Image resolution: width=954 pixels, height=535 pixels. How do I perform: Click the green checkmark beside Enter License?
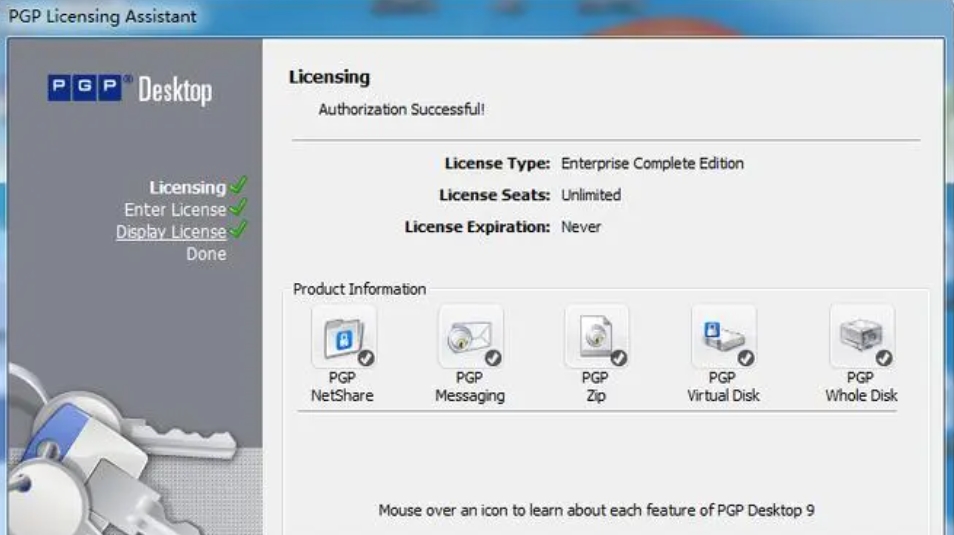(x=238, y=208)
